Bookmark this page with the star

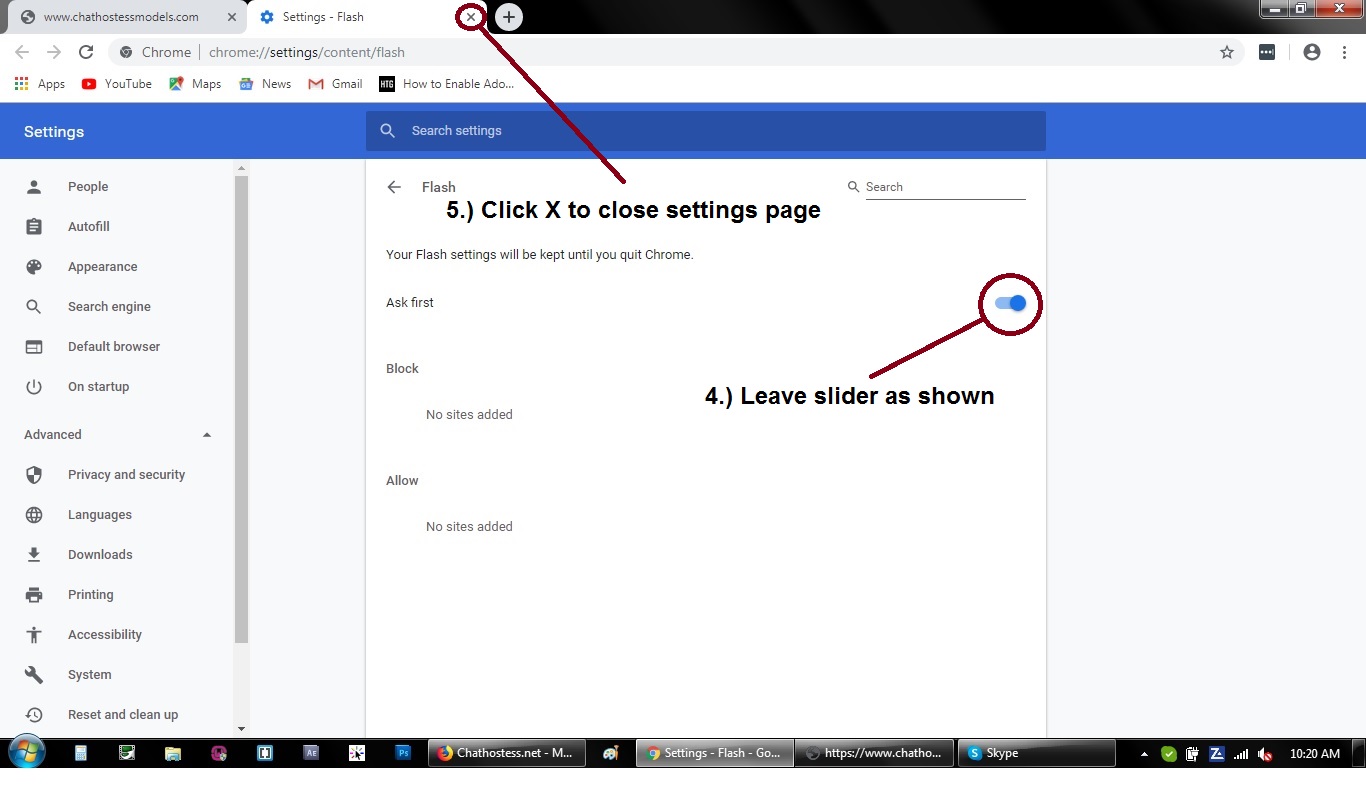point(1227,52)
